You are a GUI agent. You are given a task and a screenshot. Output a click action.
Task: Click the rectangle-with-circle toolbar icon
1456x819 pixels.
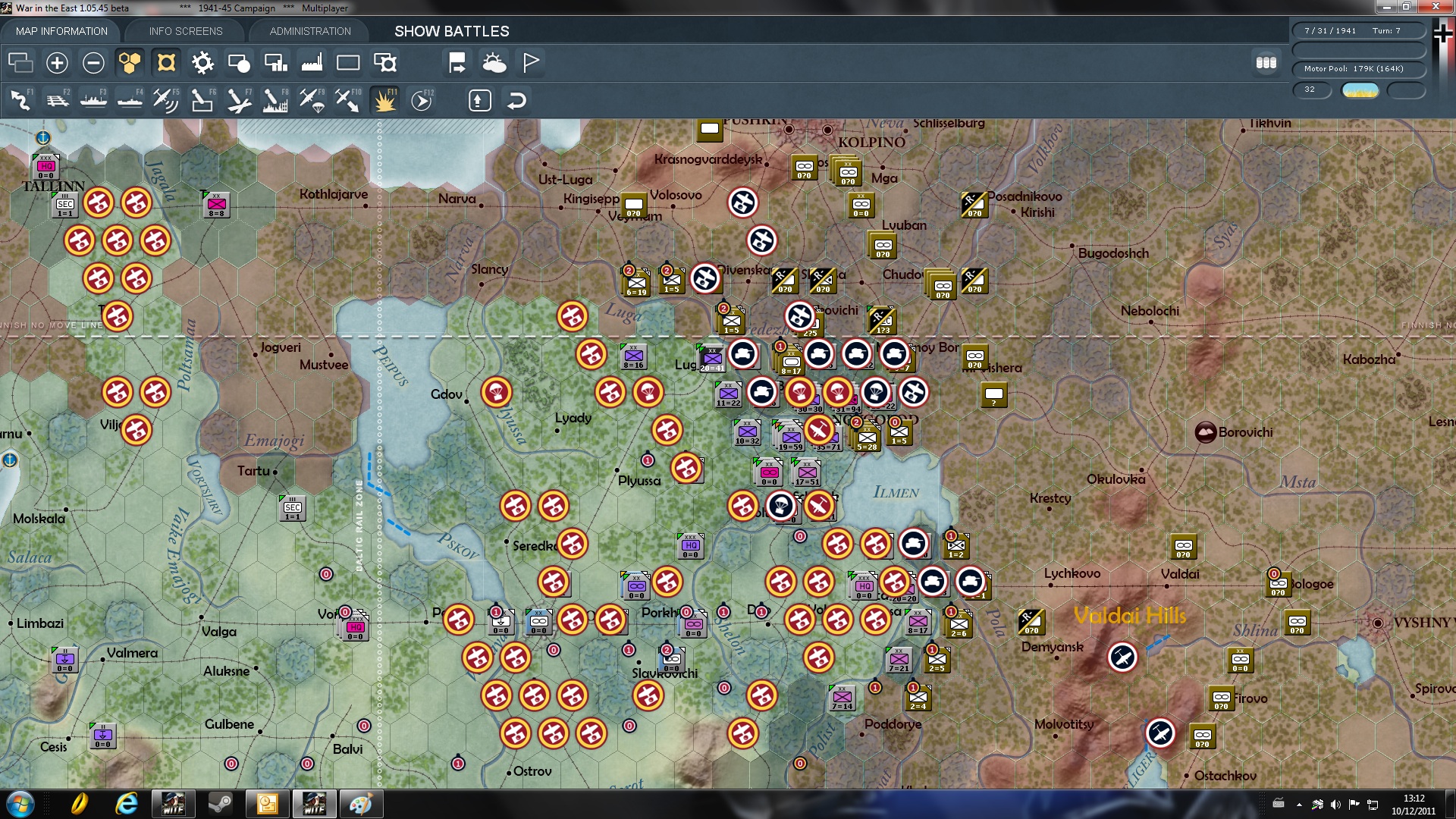[x=239, y=63]
